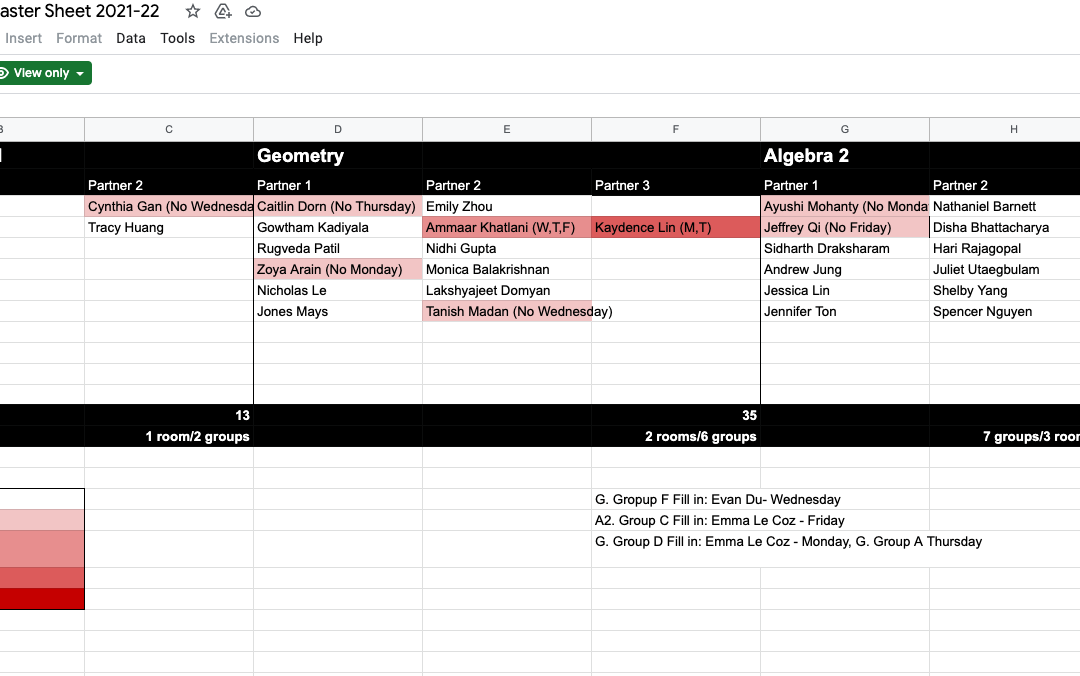Check the cloud document status icon
Viewport: 1080px width, 676px height.
(253, 11)
